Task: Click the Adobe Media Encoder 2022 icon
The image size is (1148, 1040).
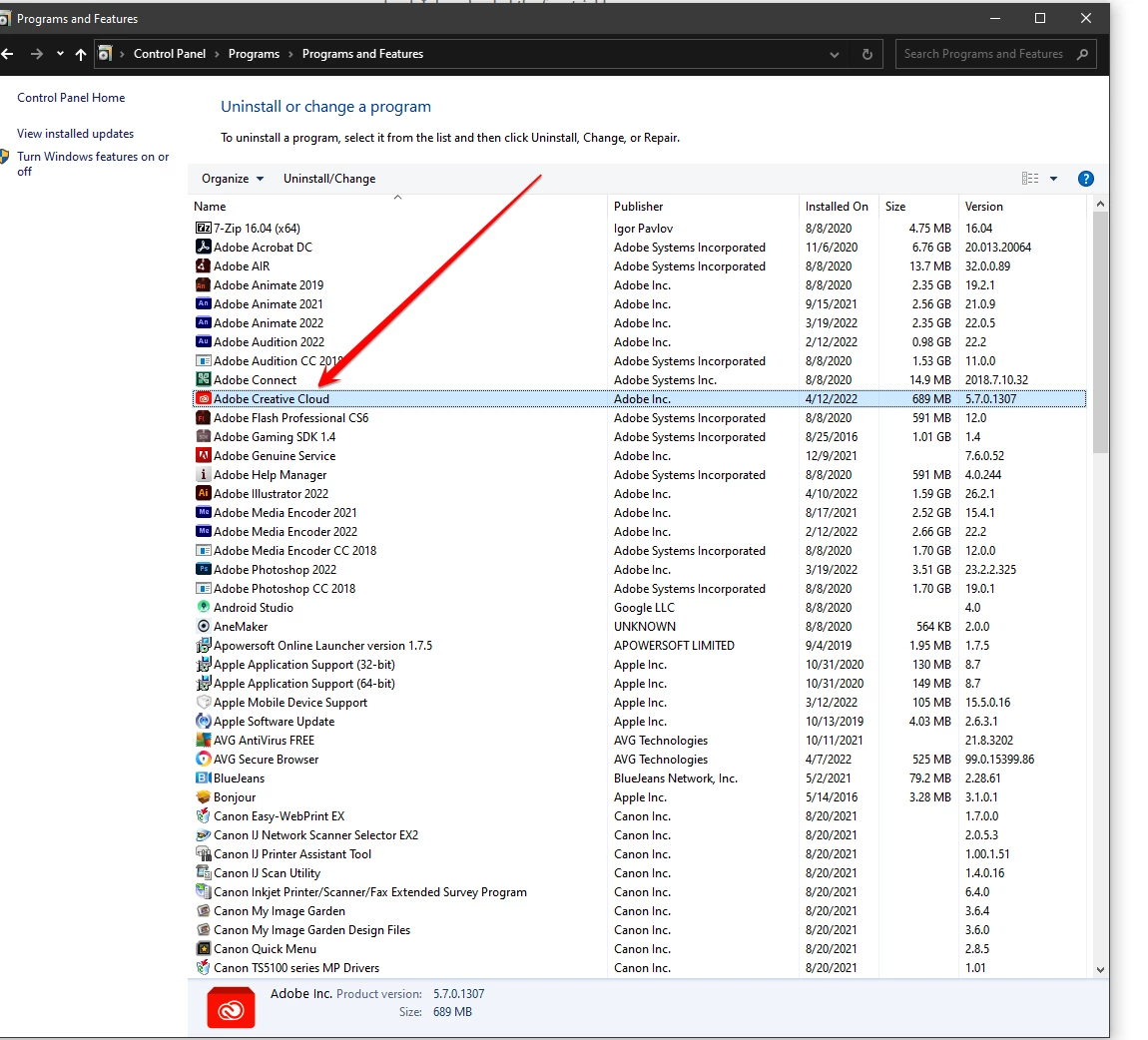Action: [x=204, y=532]
